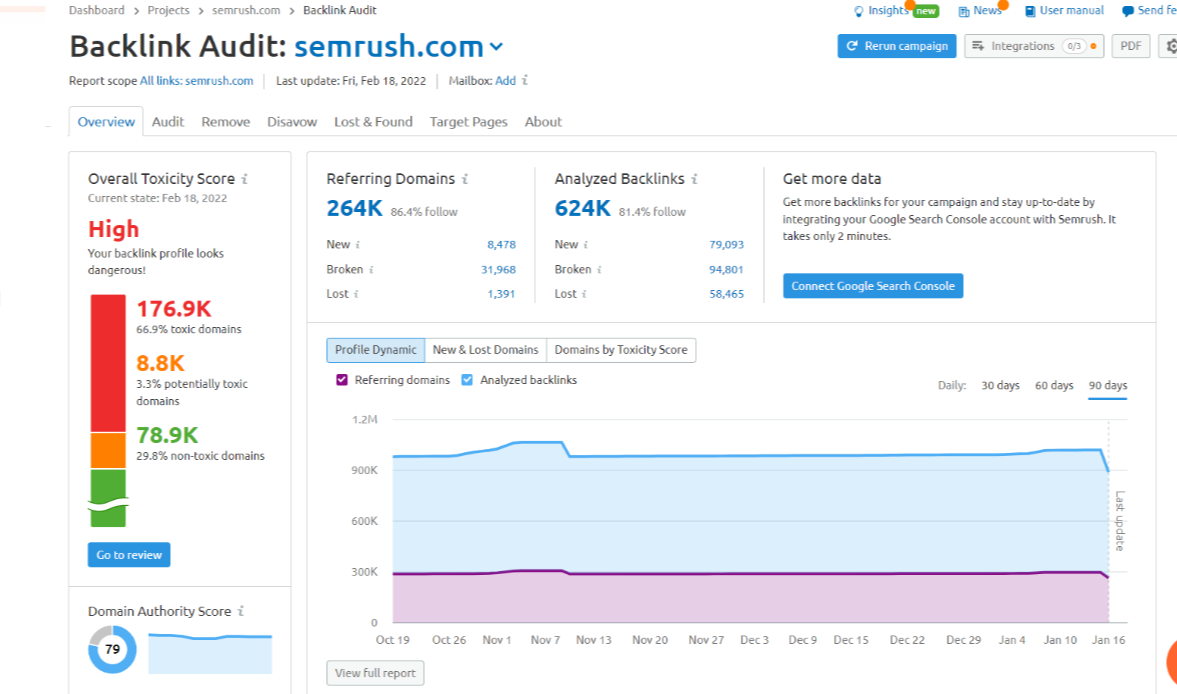Select 30 days range option
The image size is (1177, 694).
(1000, 386)
